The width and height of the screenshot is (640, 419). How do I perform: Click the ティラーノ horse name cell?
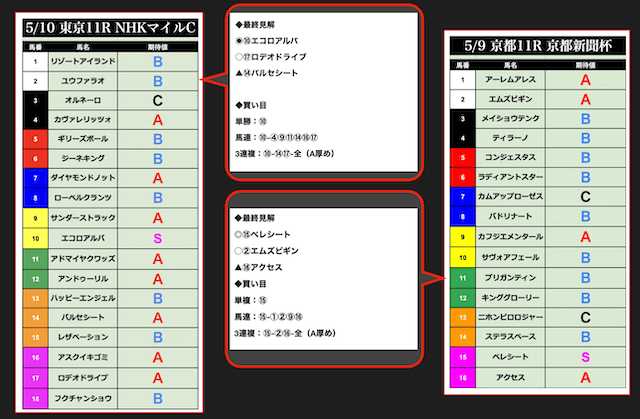510,138
